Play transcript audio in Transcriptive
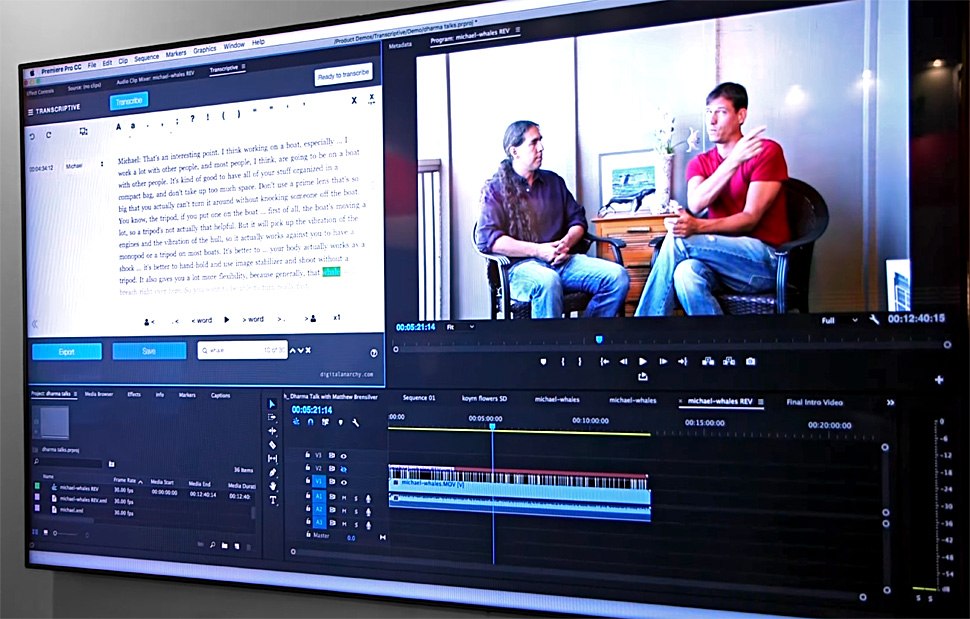The image size is (970, 619). [x=226, y=320]
